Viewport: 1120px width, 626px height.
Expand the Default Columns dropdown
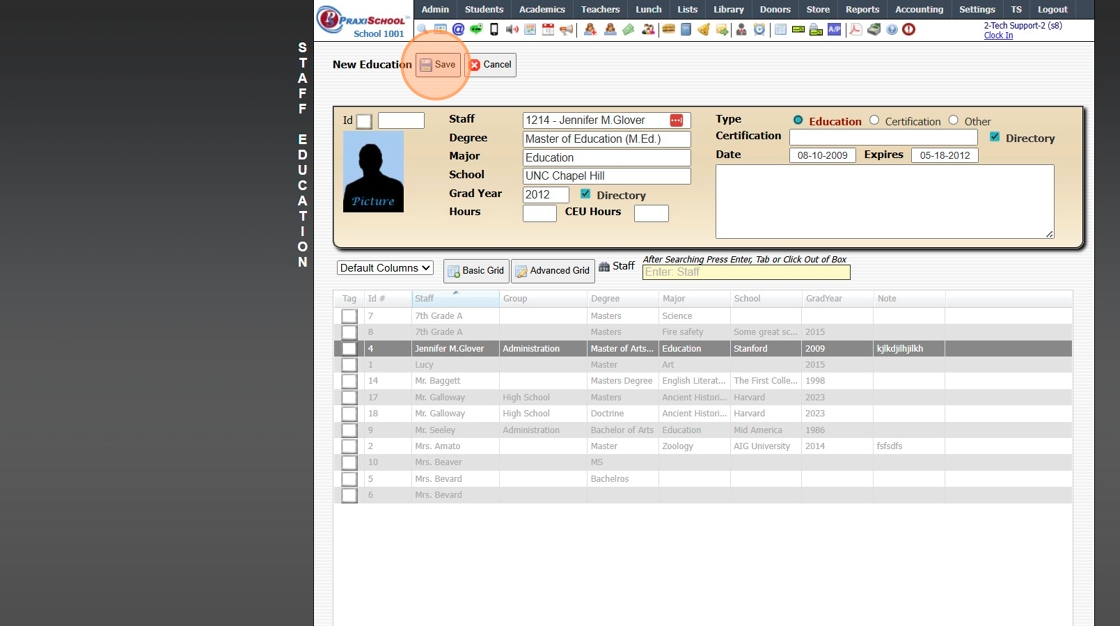click(x=385, y=268)
